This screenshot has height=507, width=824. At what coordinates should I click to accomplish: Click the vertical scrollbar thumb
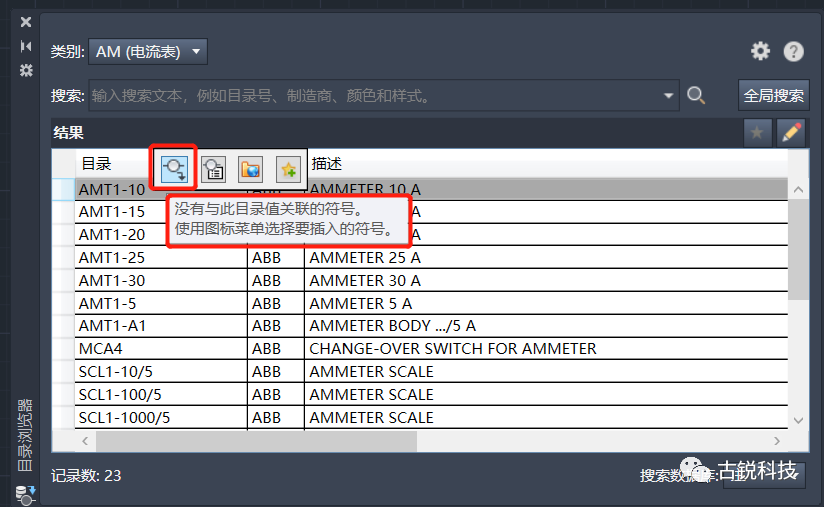[x=798, y=250]
